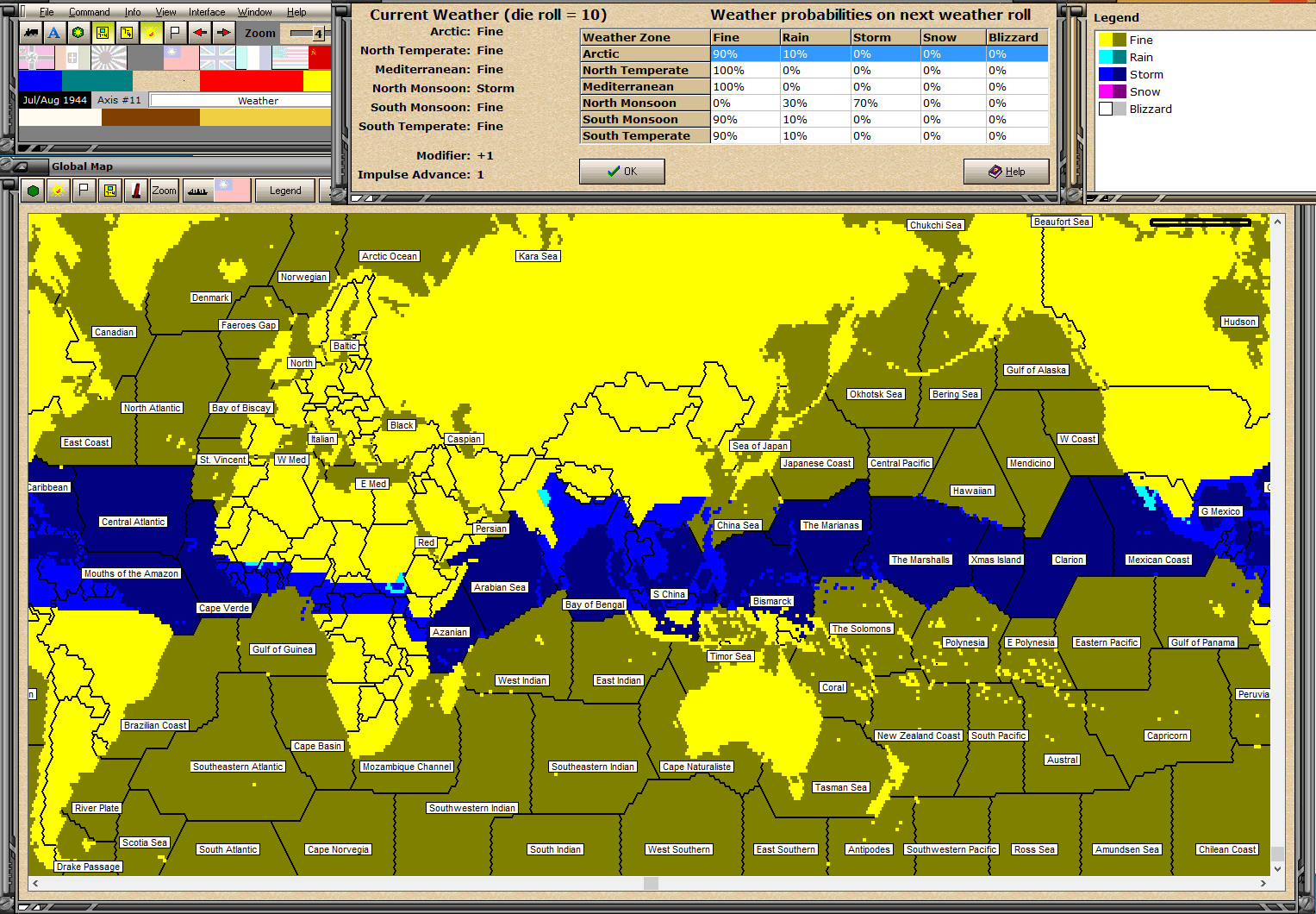Open the Interface menu
1316x914 pixels.
[x=207, y=12]
